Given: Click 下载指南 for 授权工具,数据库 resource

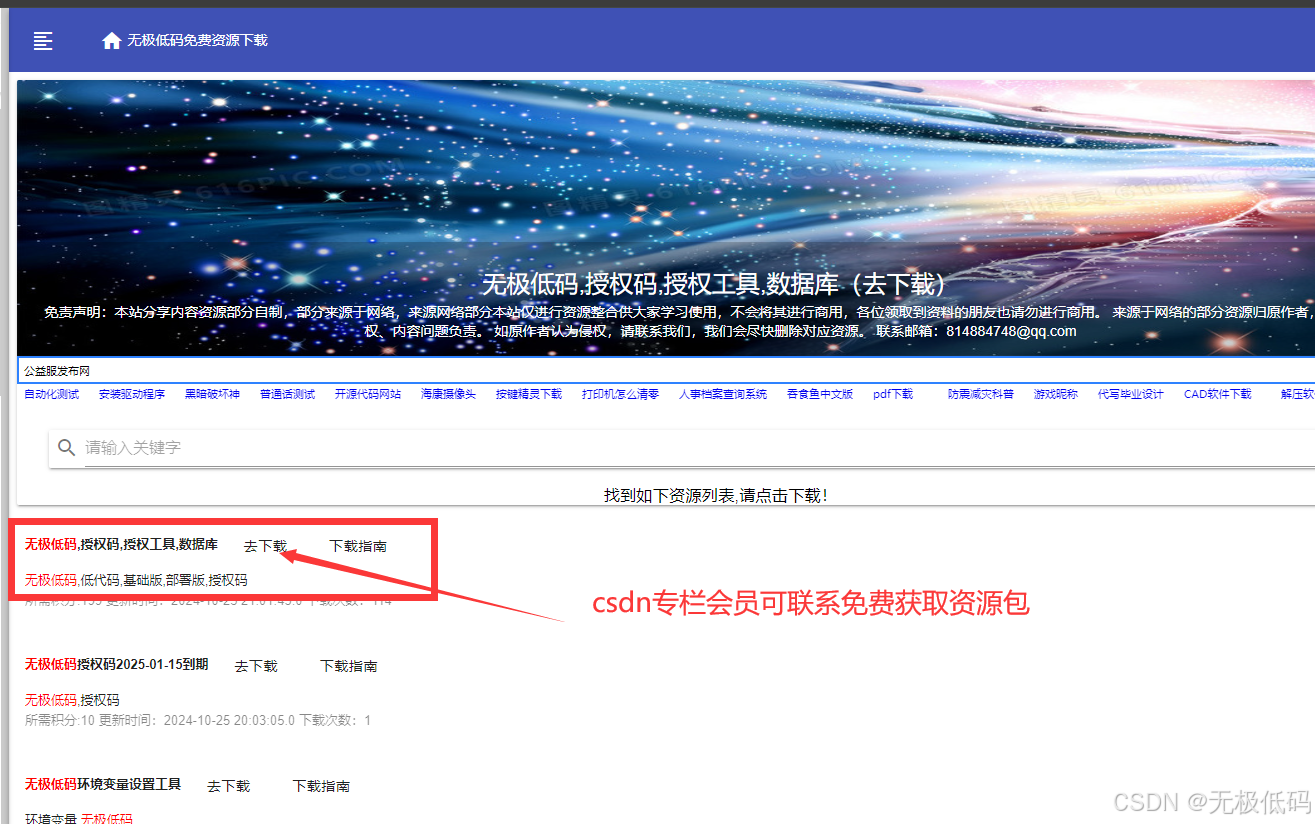Looking at the screenshot, I should 358,546.
